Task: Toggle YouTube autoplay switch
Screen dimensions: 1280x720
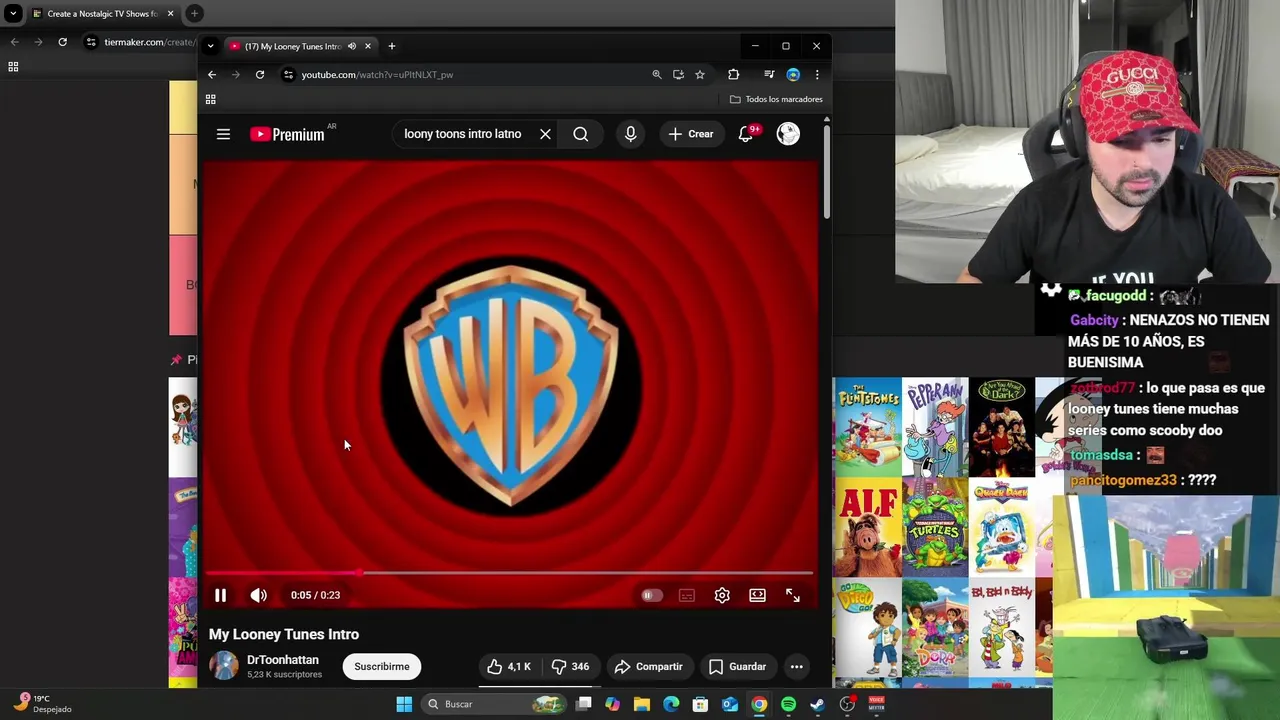Action: click(x=650, y=595)
